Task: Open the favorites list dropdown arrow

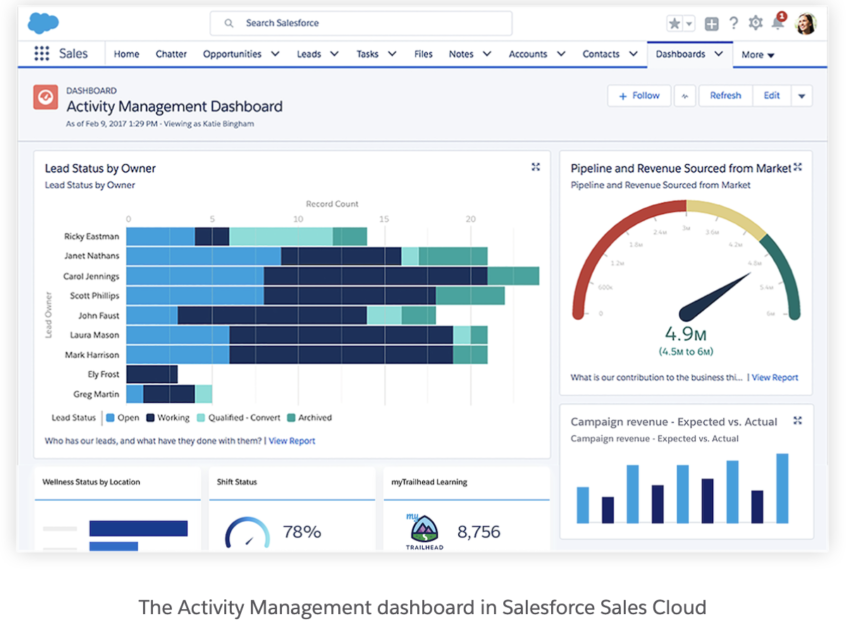Action: point(689,23)
